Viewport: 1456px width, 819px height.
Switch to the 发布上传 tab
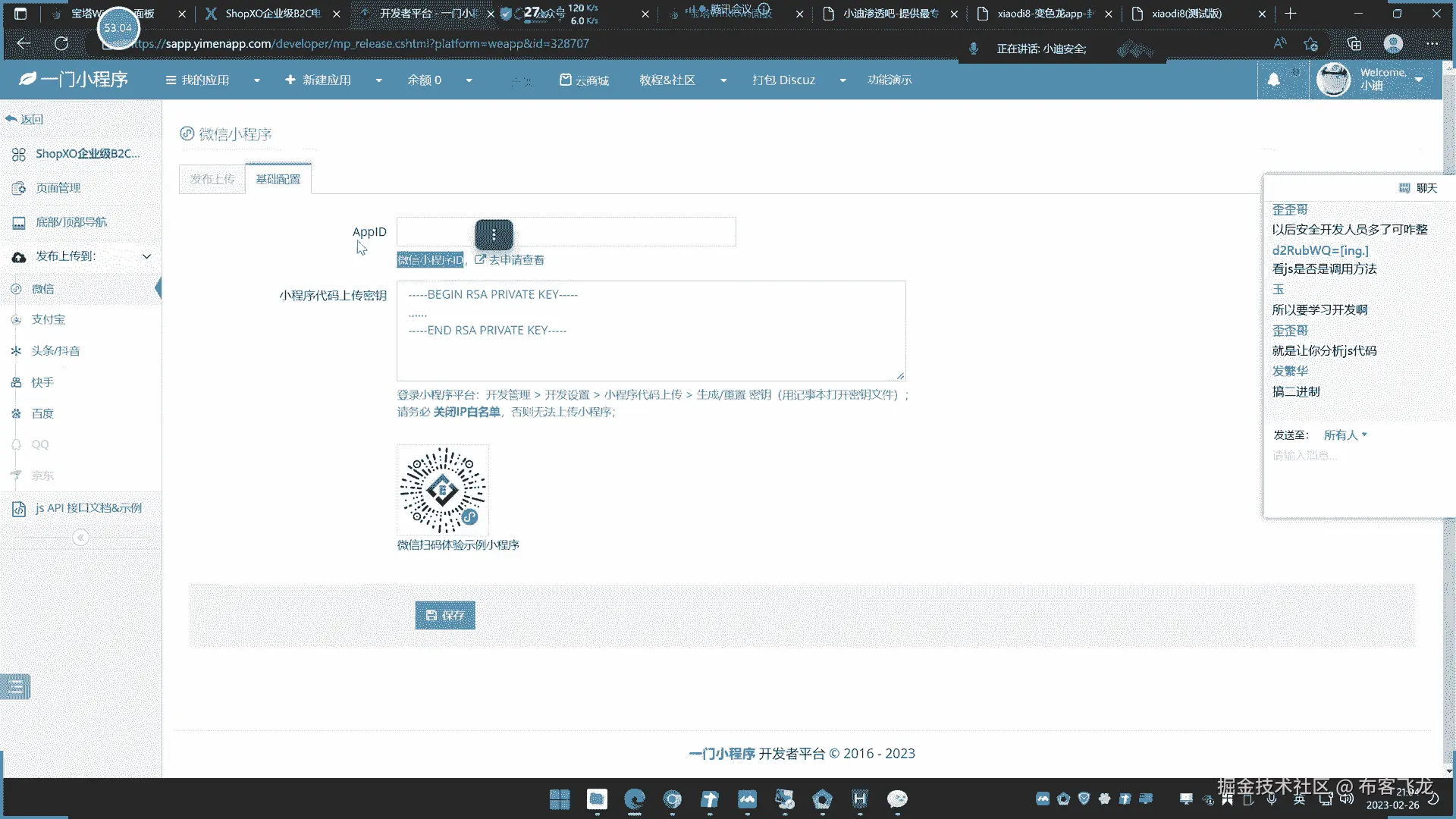click(x=212, y=179)
